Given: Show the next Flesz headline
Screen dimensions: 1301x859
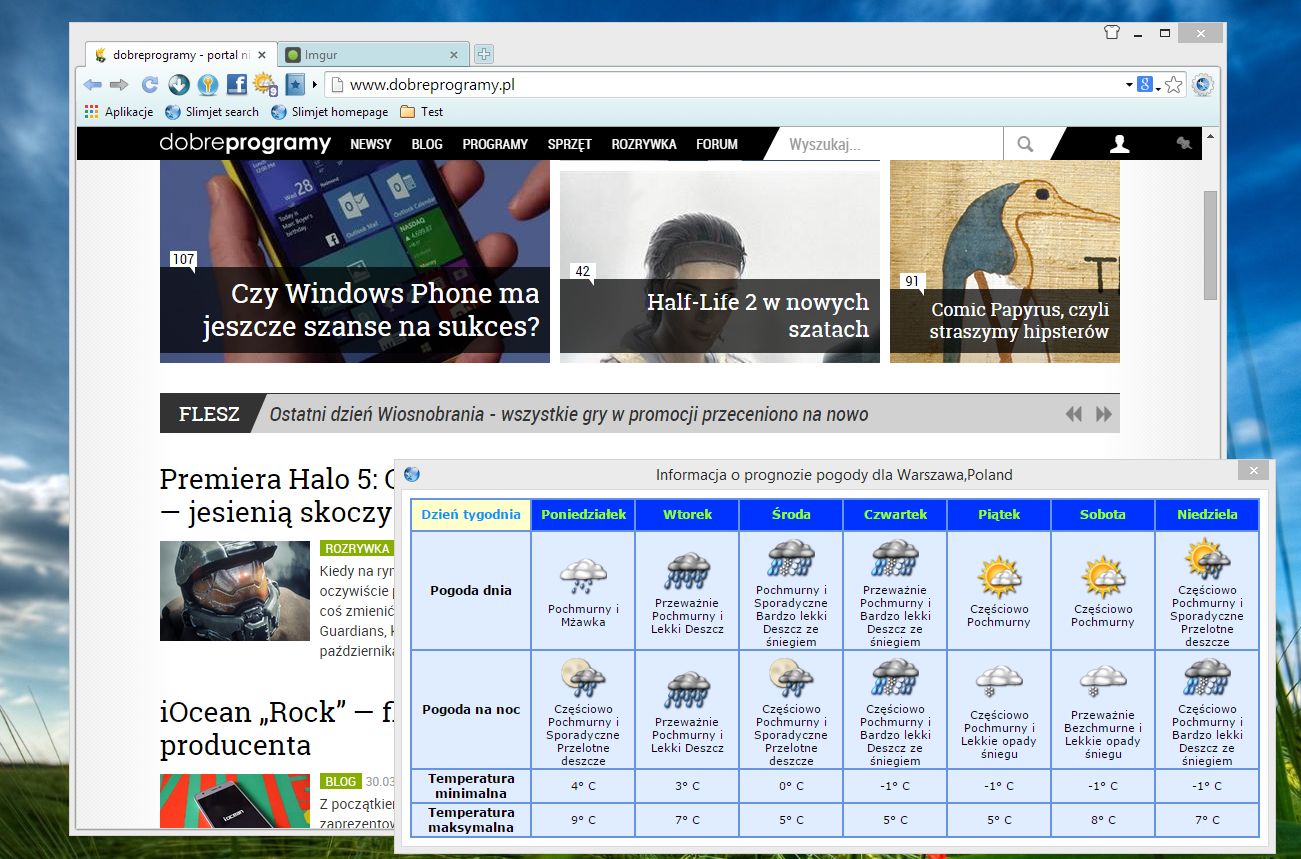Looking at the screenshot, I should pos(1104,414).
